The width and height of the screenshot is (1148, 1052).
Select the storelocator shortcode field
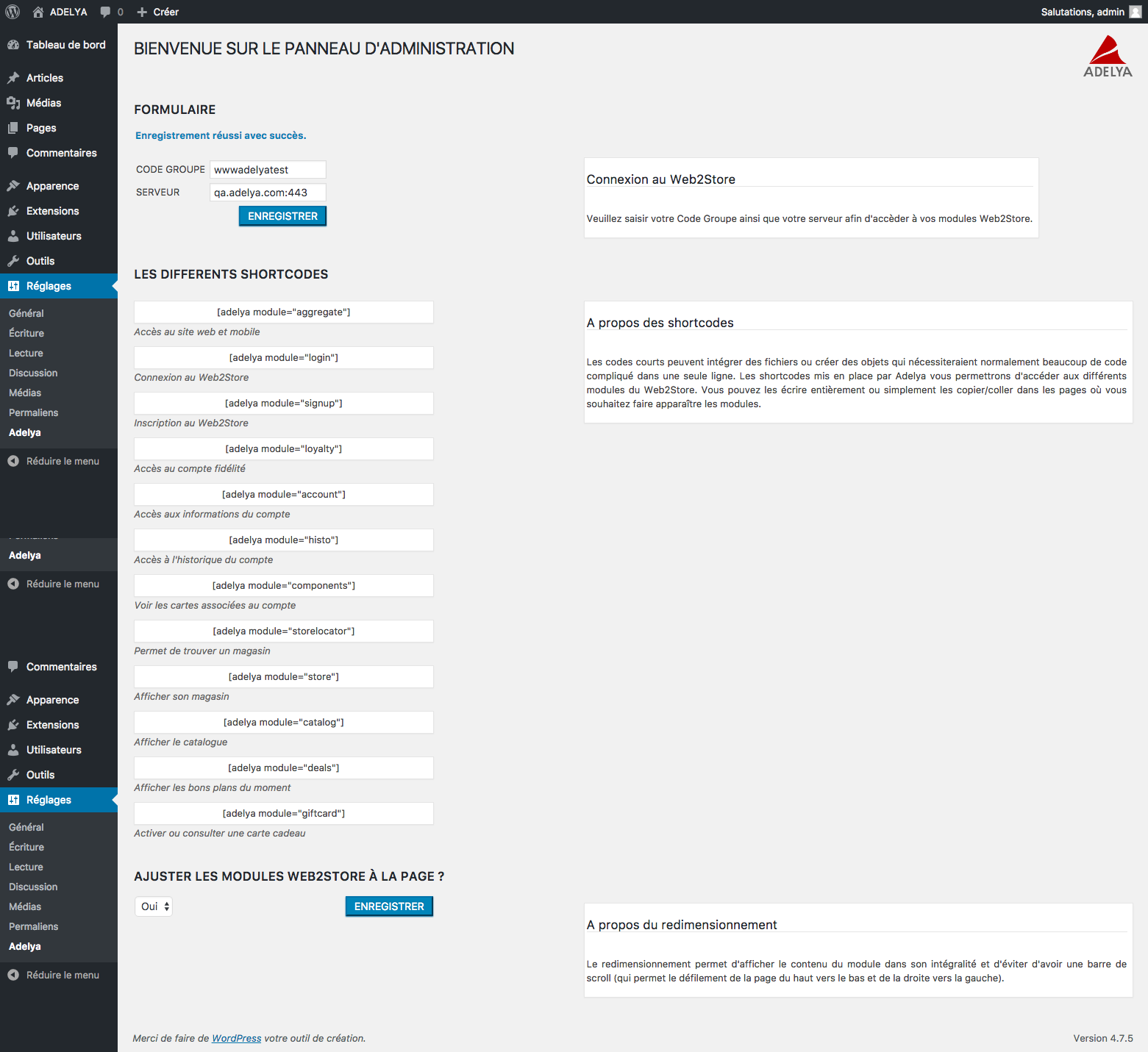(284, 631)
